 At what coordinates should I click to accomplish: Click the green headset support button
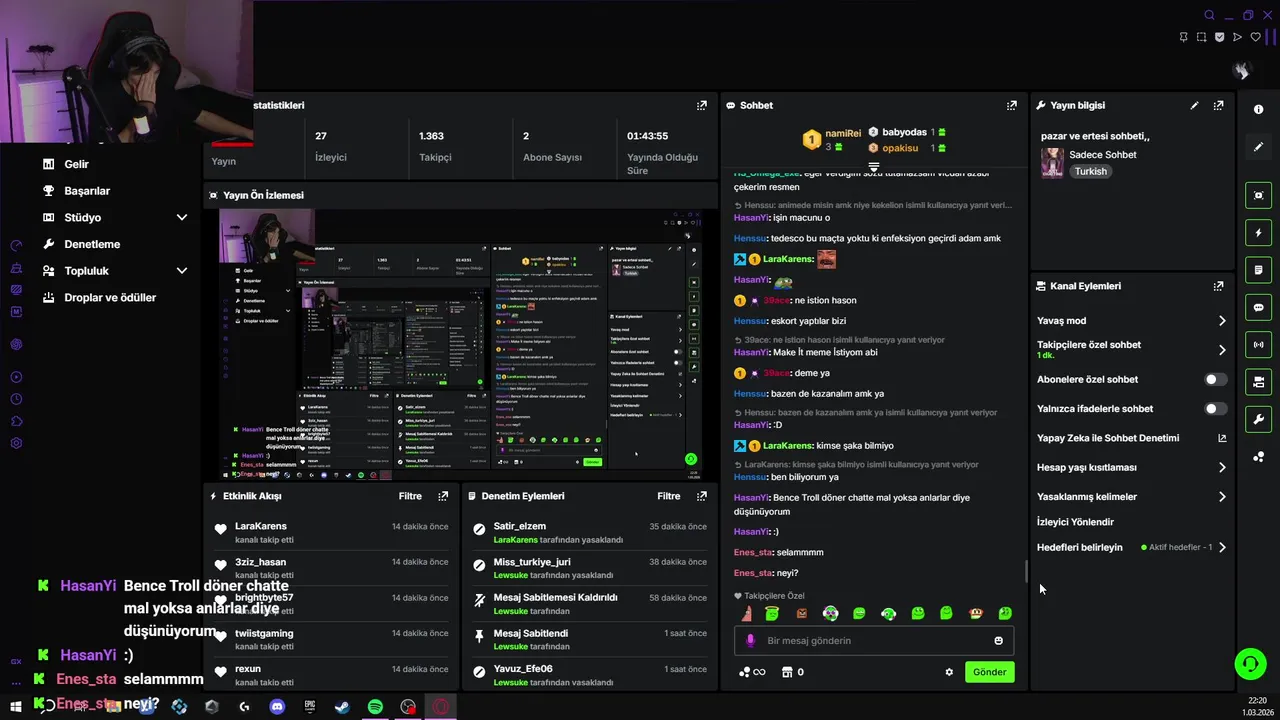[x=1249, y=664]
